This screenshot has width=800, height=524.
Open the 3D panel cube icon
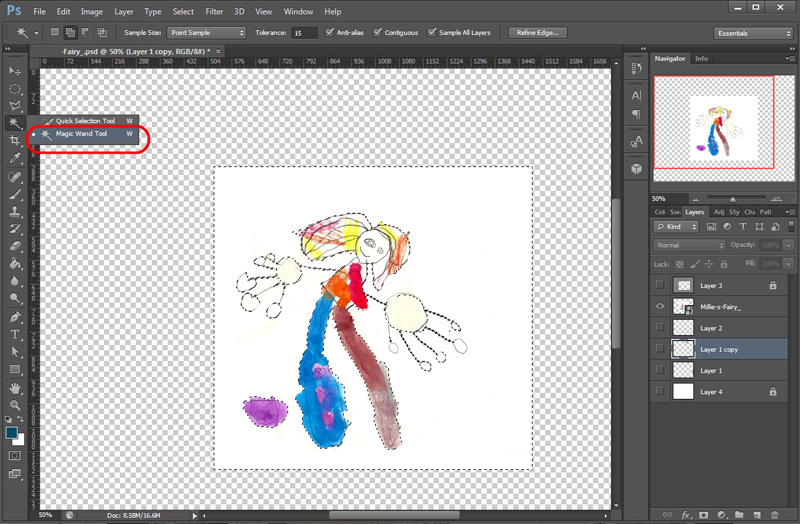click(x=636, y=168)
